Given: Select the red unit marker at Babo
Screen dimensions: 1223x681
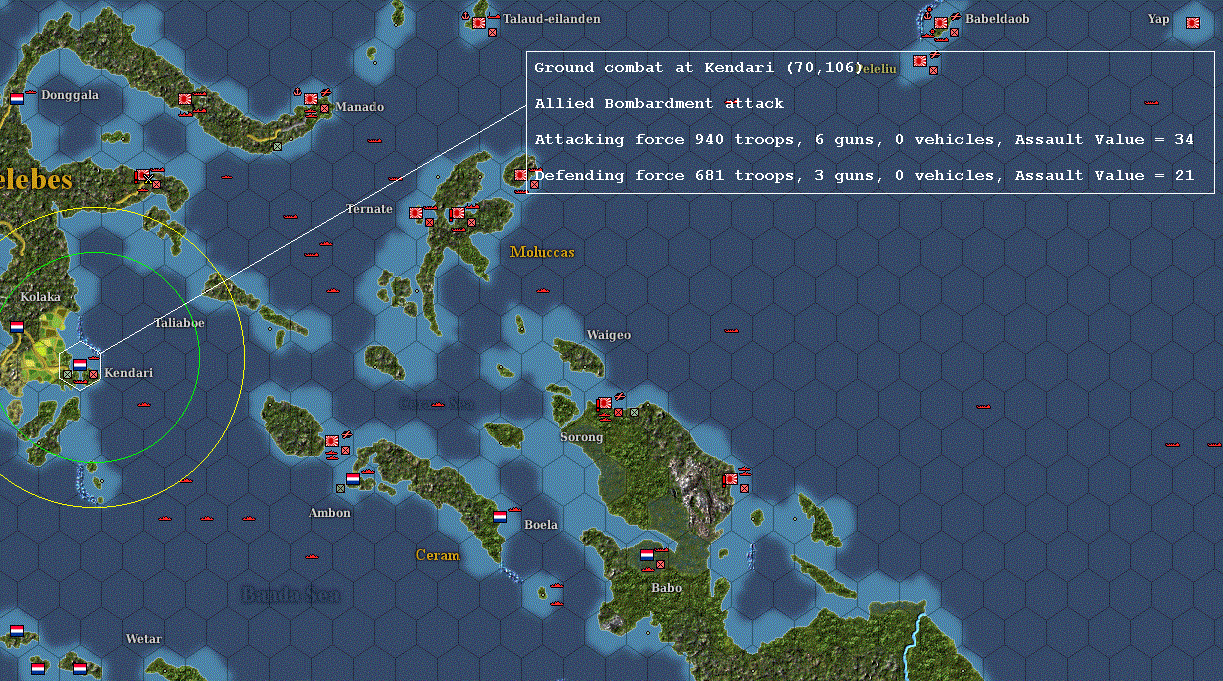Looking at the screenshot, I should pos(660,565).
